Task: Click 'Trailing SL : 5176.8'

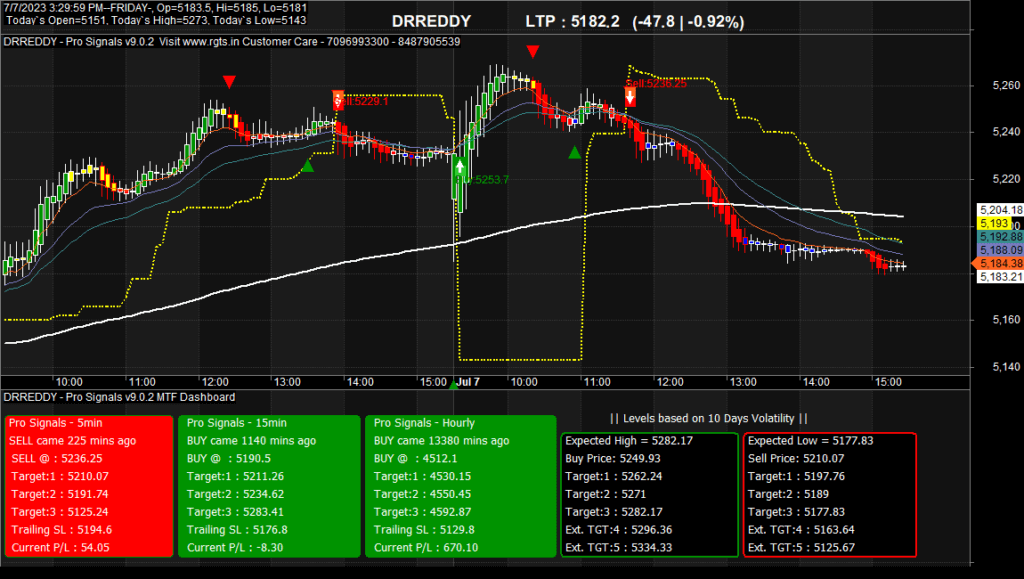Action: coord(237,529)
